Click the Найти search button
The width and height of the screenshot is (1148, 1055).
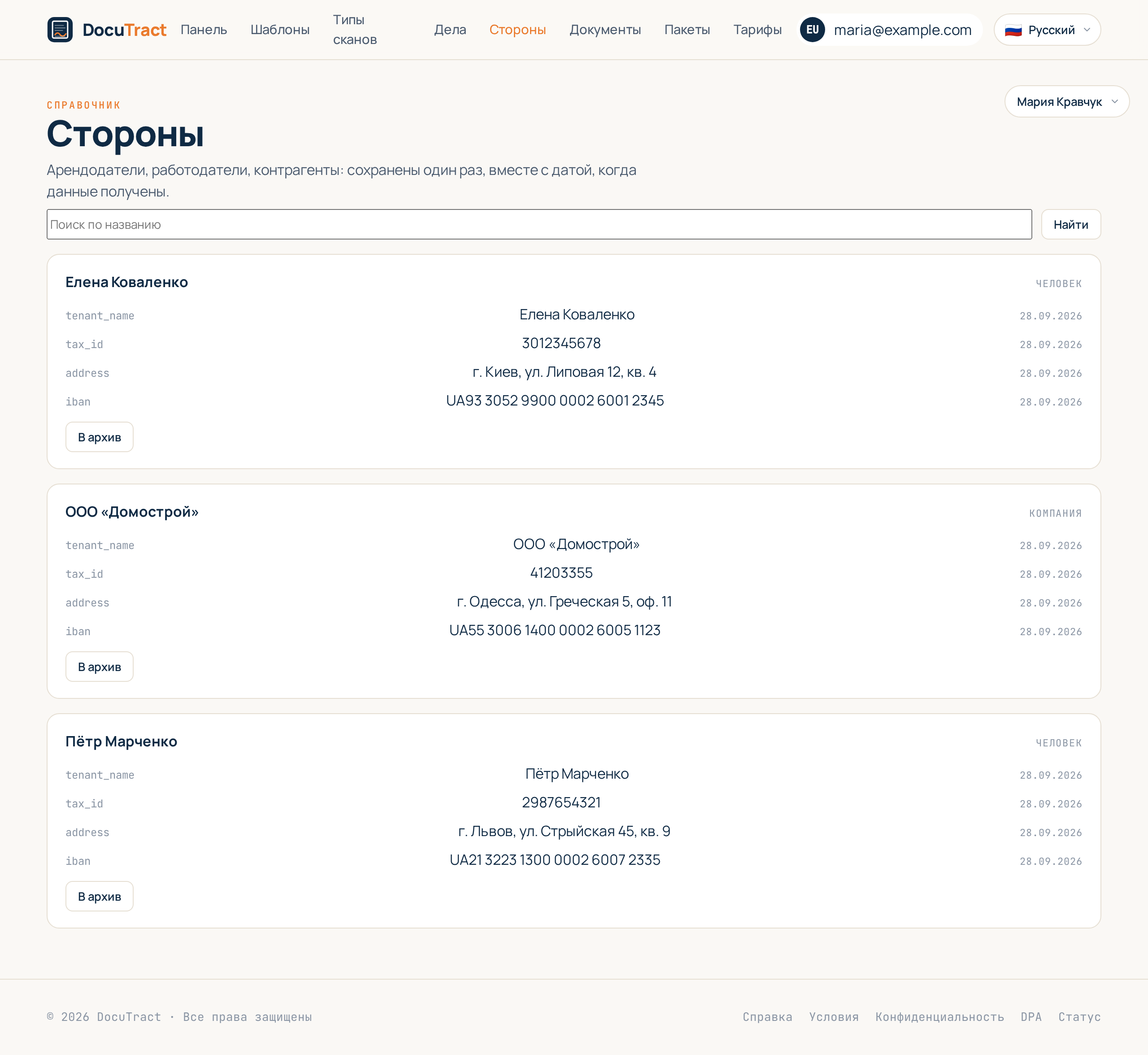click(x=1070, y=224)
